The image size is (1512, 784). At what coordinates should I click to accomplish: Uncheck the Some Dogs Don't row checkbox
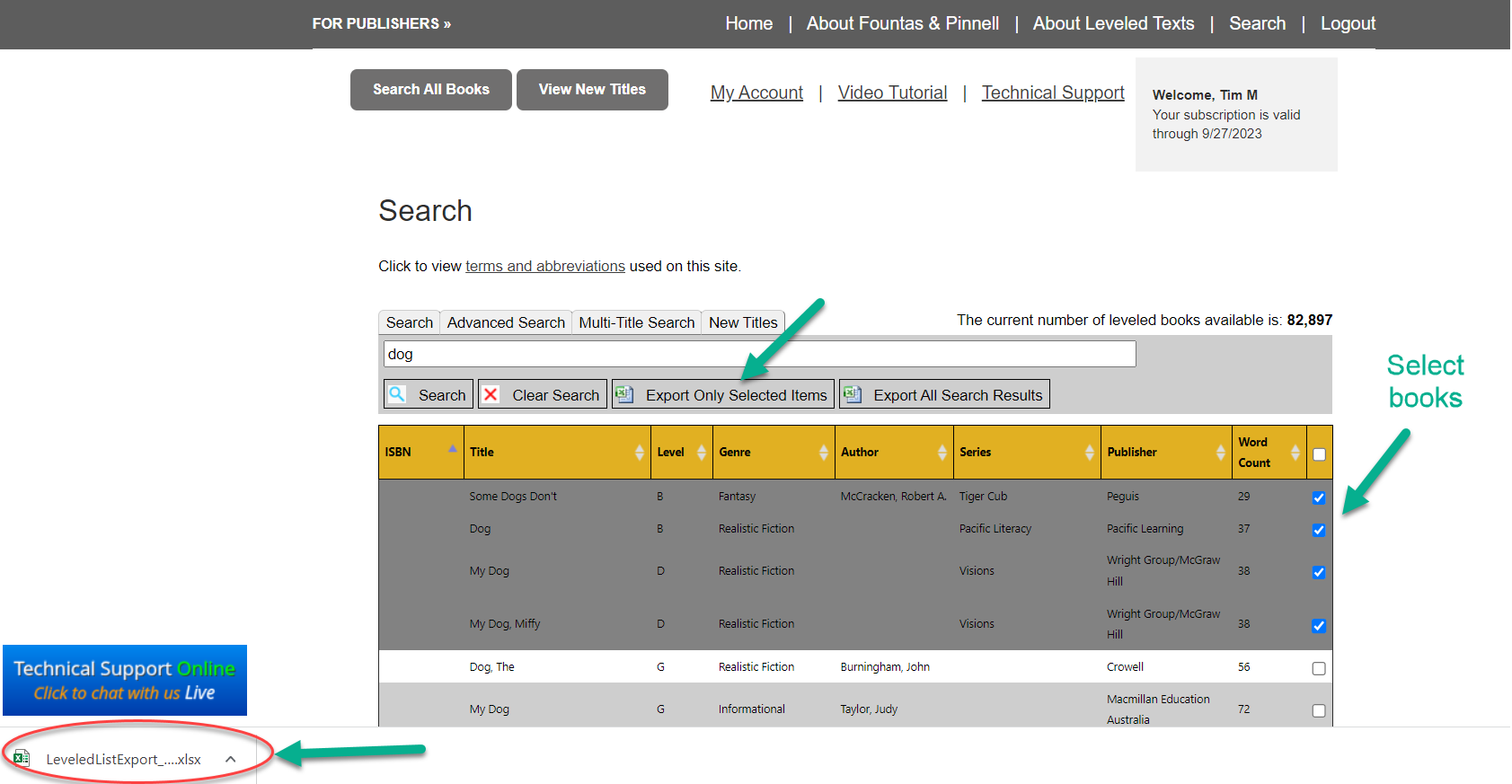point(1319,498)
